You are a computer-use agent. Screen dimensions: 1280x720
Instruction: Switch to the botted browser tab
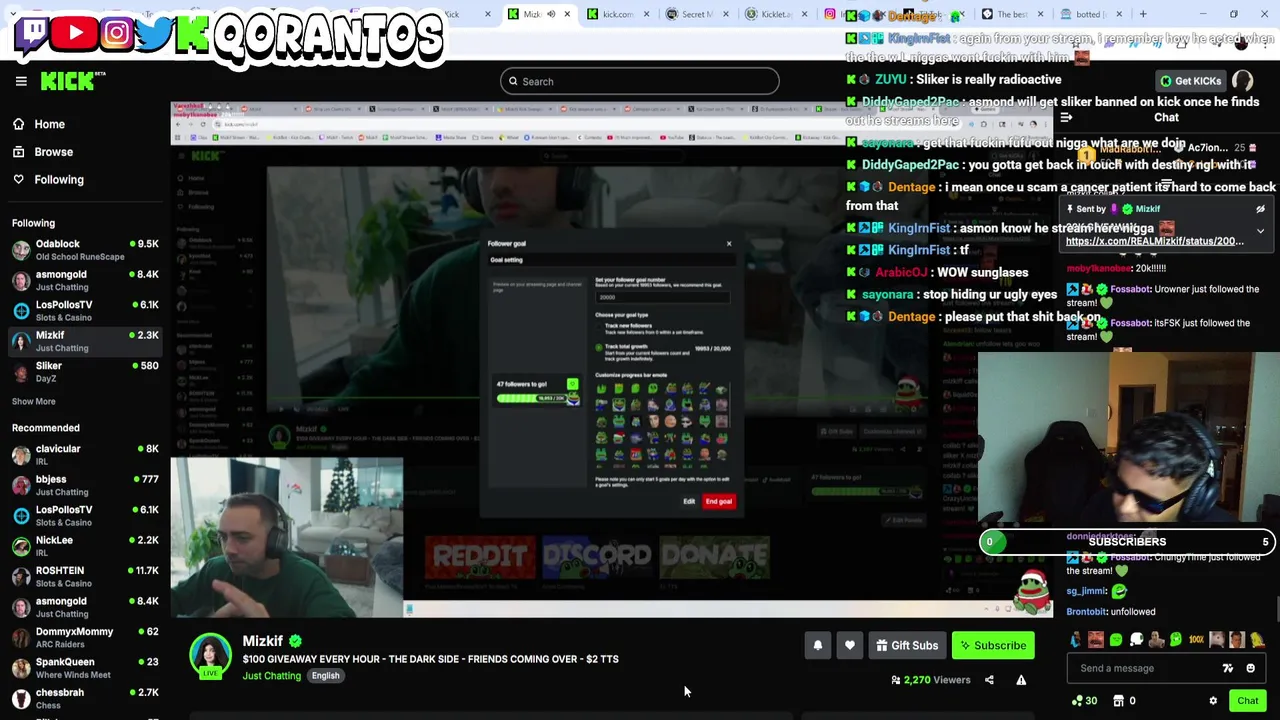[x=1090, y=14]
